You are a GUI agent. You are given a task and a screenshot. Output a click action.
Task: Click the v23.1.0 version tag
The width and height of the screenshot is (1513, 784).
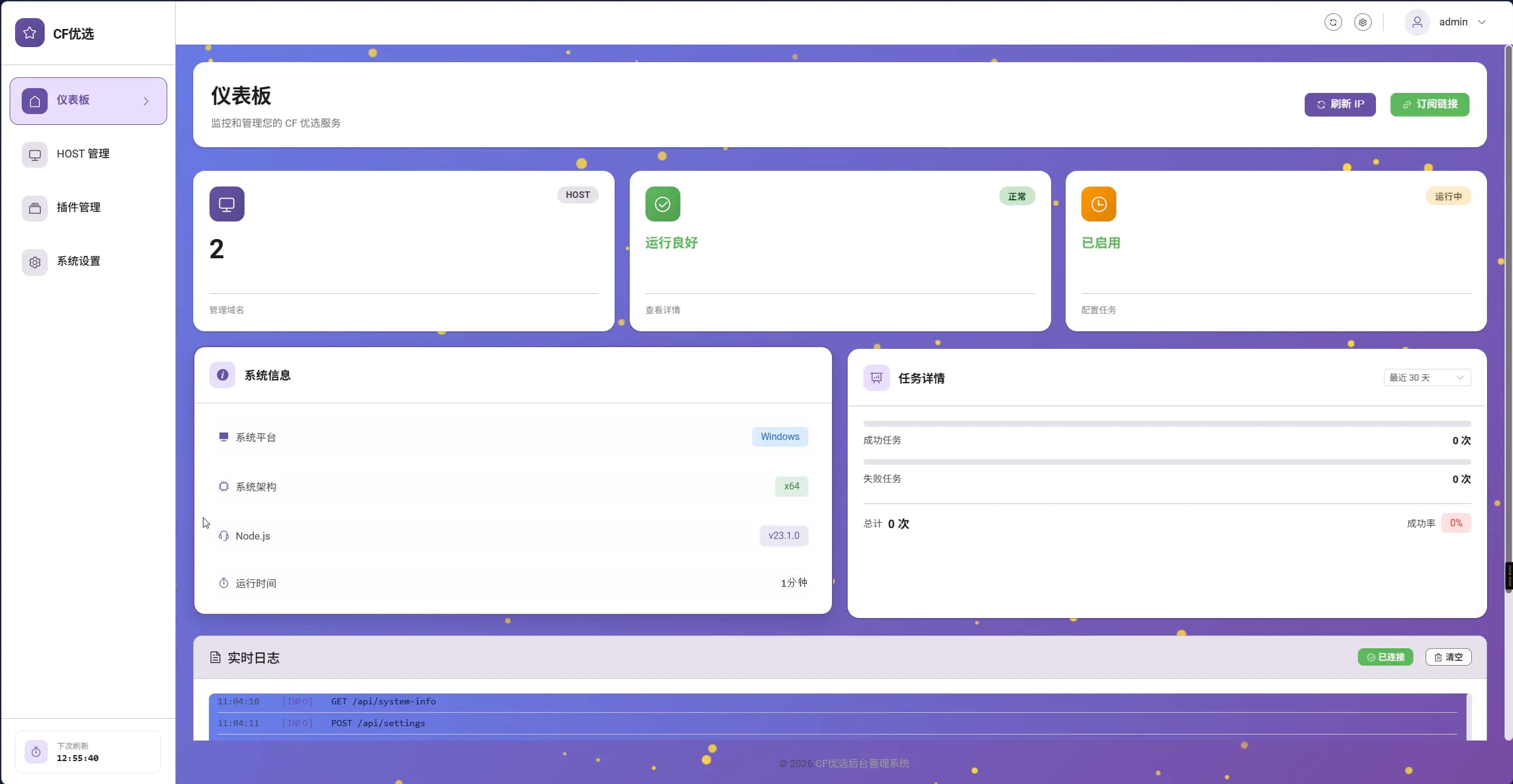pyautogui.click(x=784, y=536)
